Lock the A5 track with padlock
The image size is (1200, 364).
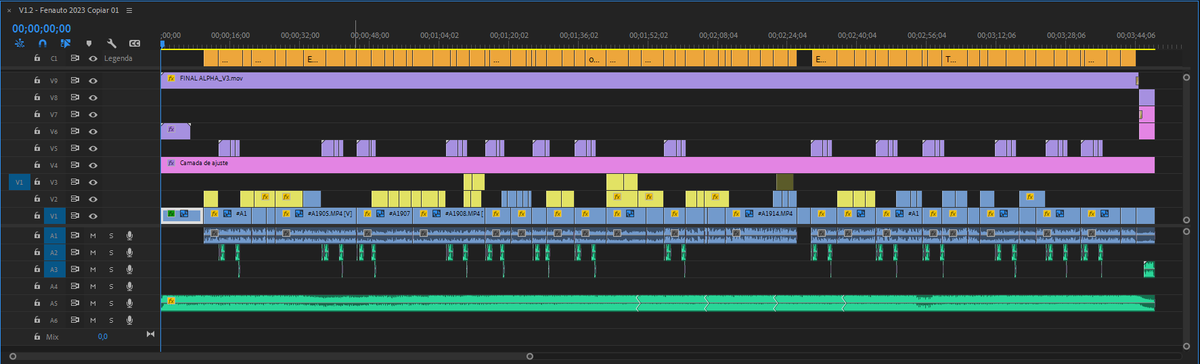[x=37, y=303]
